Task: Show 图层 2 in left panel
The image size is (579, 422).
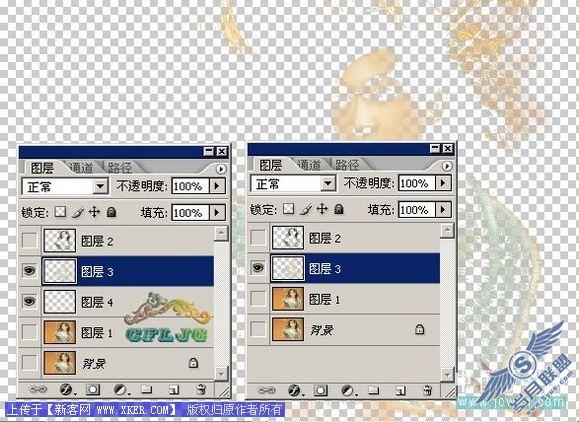Action: point(30,240)
